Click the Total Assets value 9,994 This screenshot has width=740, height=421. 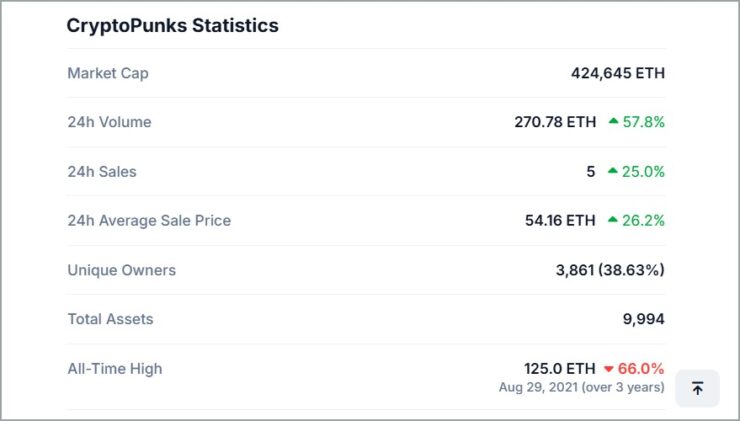coord(644,319)
